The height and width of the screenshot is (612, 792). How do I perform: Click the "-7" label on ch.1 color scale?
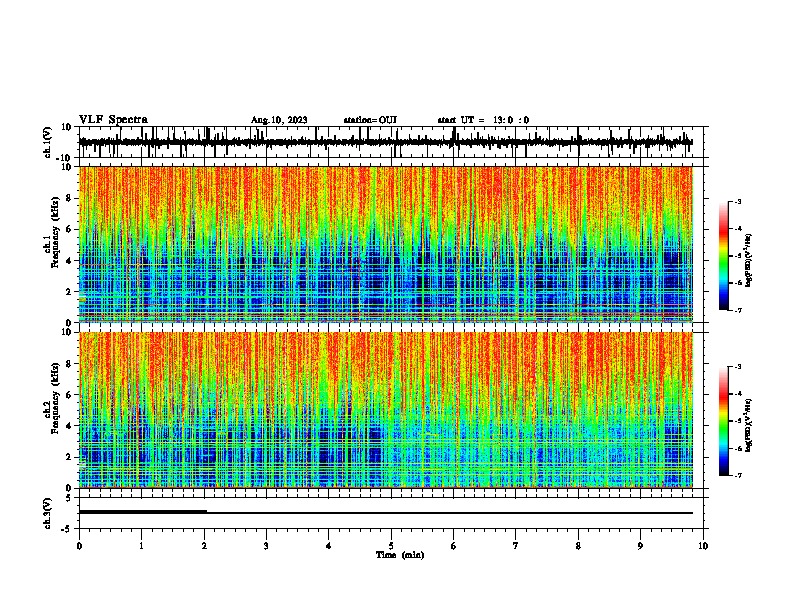(737, 310)
